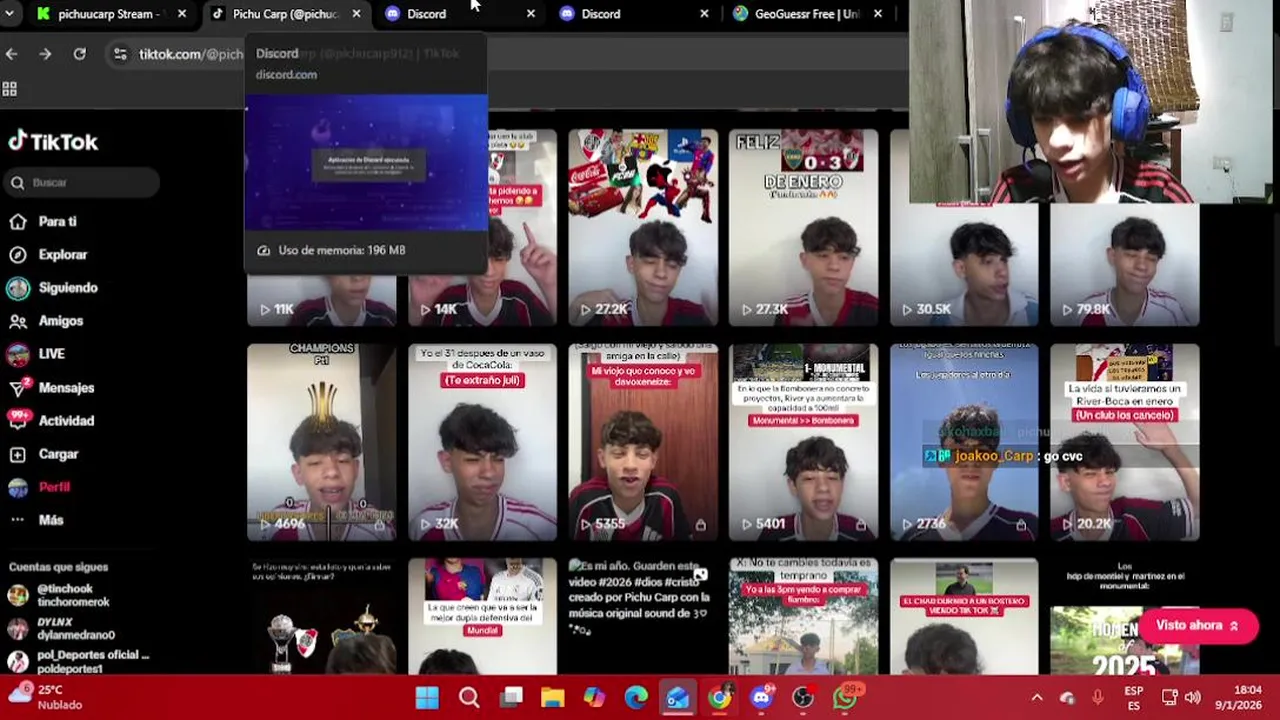Click the browser back arrow
The height and width of the screenshot is (720, 1280).
coord(12,54)
